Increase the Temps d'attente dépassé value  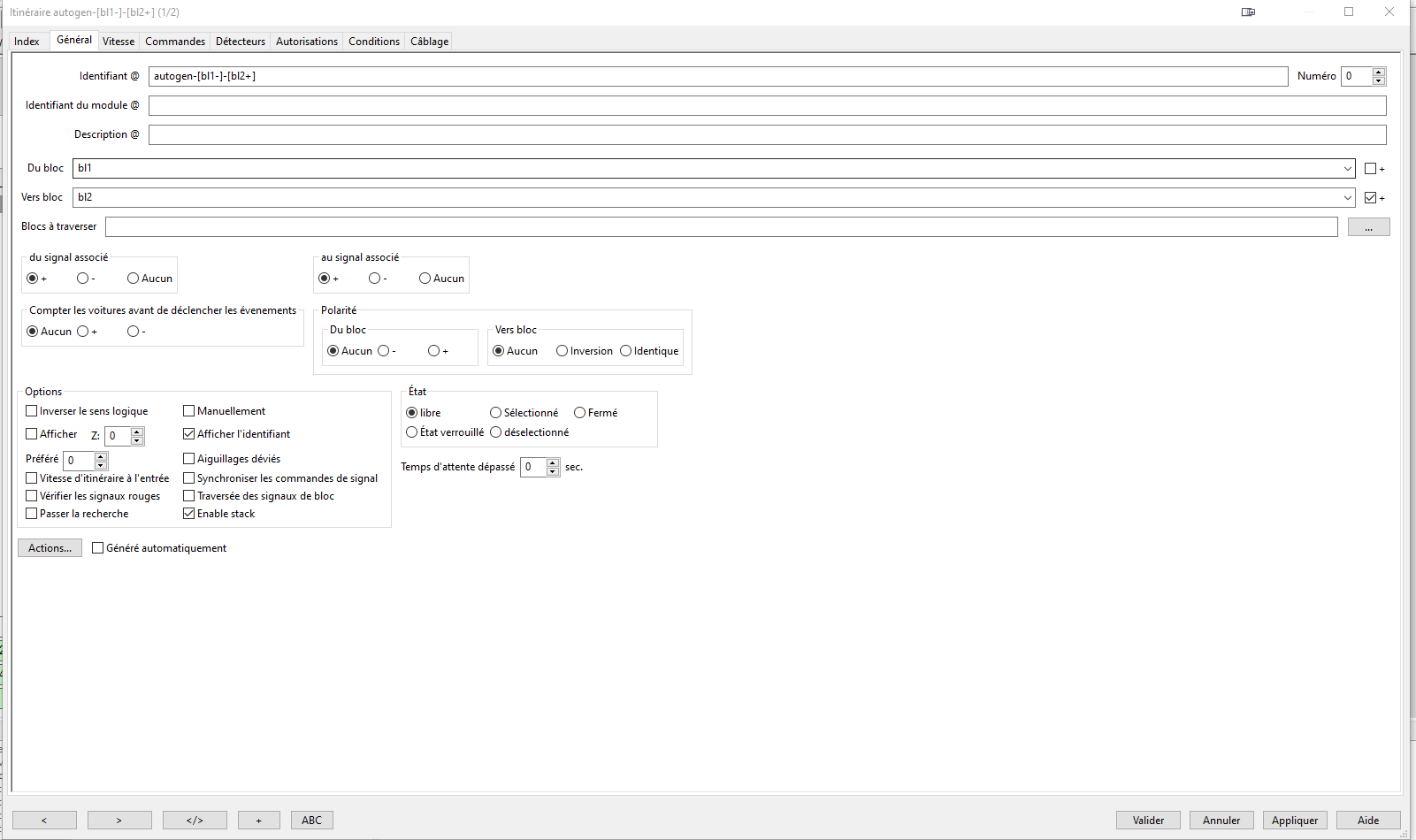pyautogui.click(x=553, y=462)
